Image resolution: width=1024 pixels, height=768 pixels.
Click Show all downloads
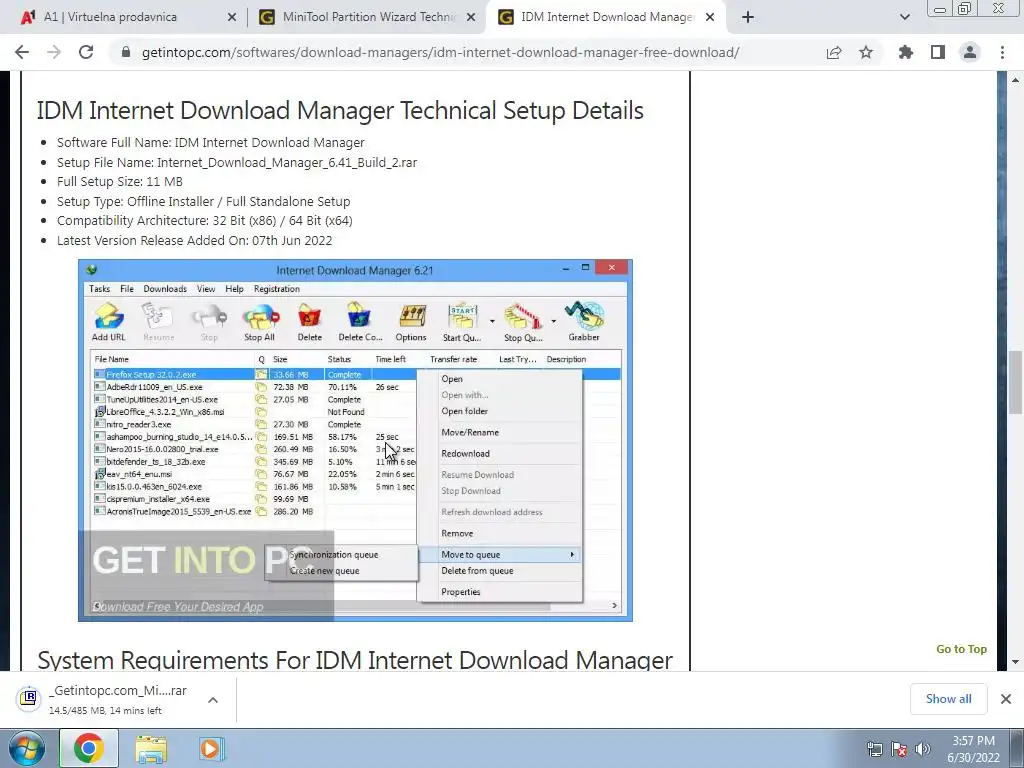coord(948,699)
